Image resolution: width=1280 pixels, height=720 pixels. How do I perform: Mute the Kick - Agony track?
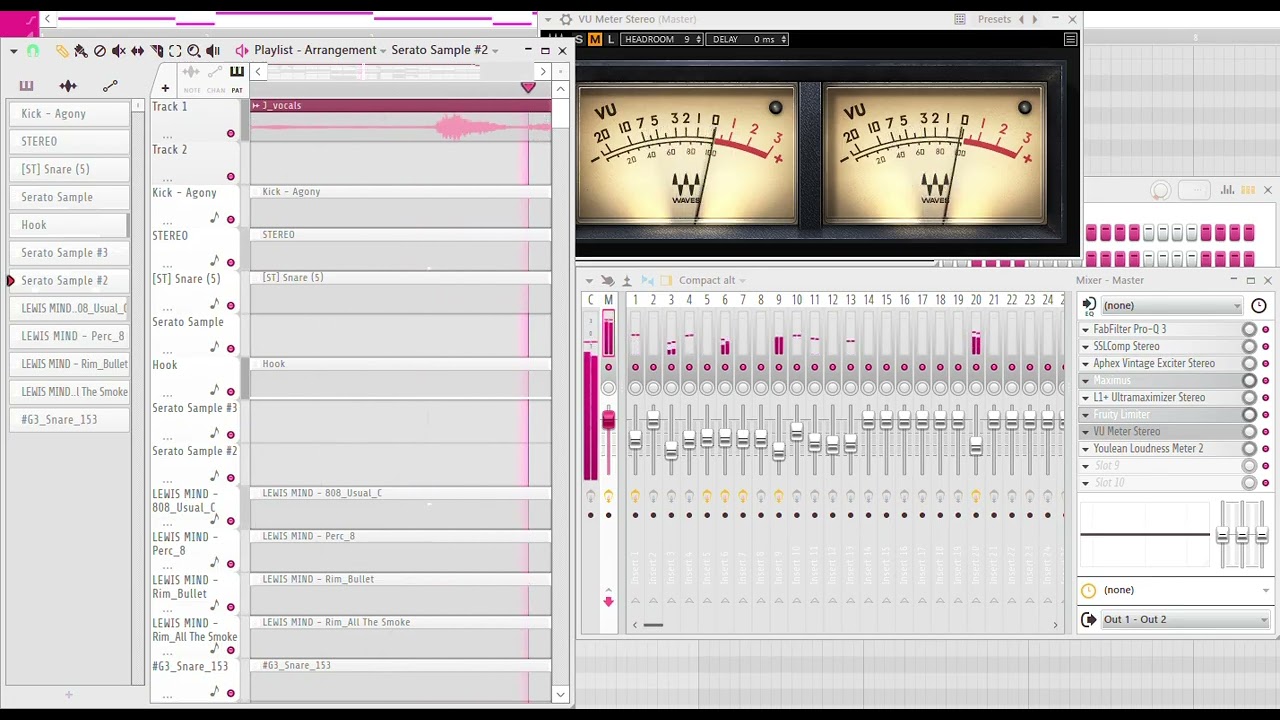click(231, 219)
